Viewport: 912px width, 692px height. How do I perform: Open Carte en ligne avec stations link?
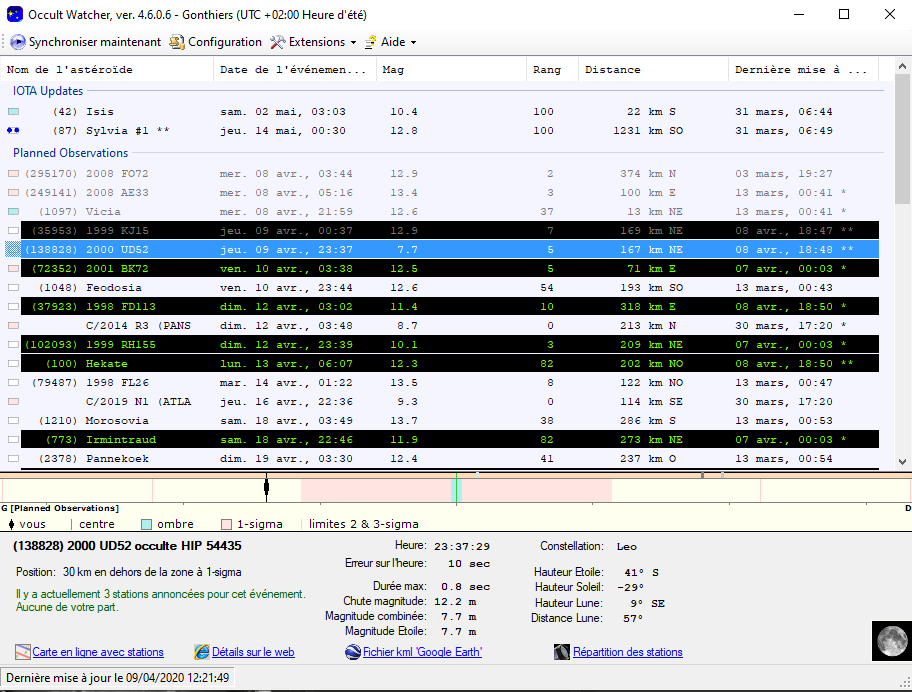(98, 652)
